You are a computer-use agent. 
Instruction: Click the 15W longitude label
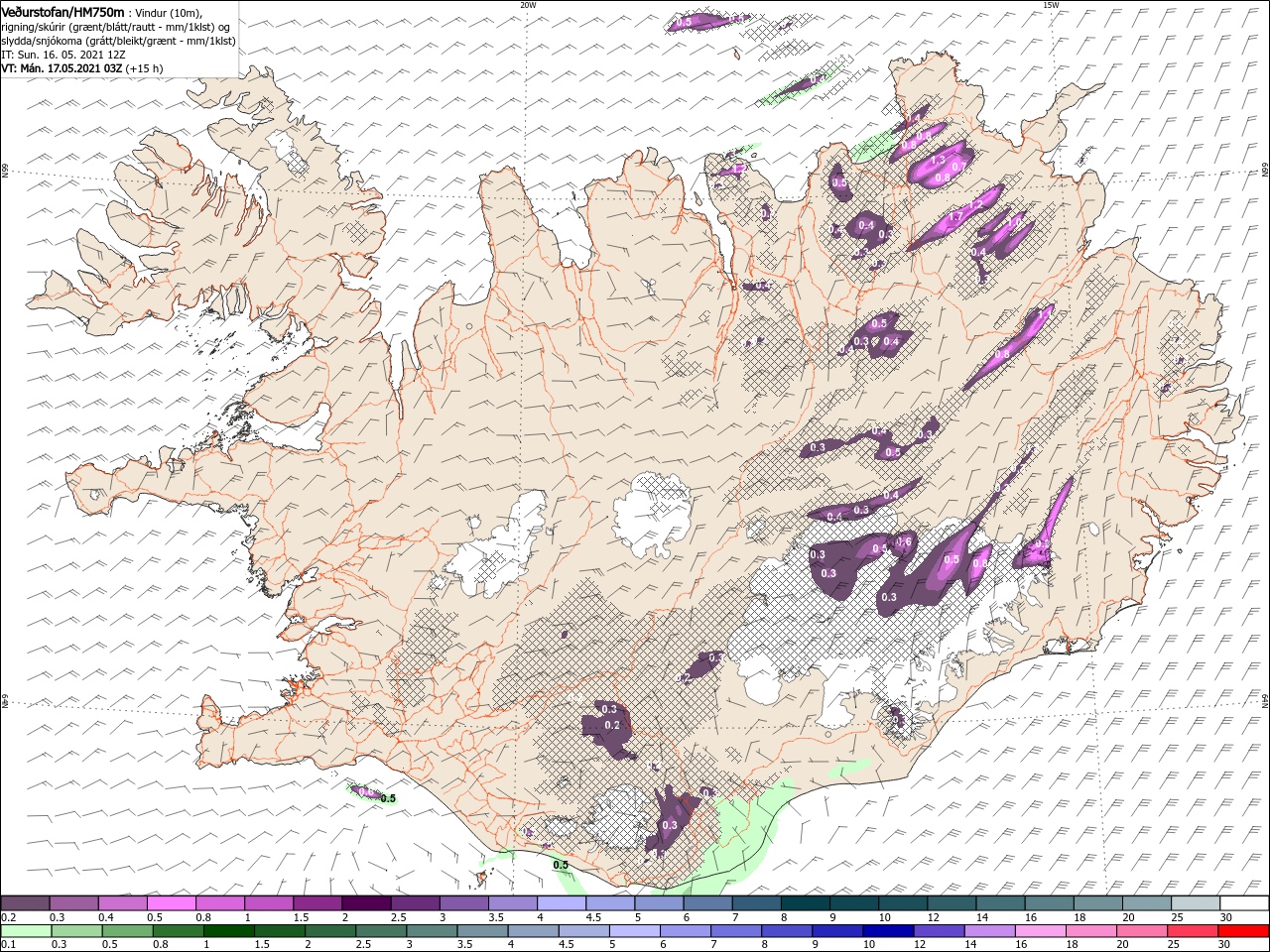tap(1051, 5)
